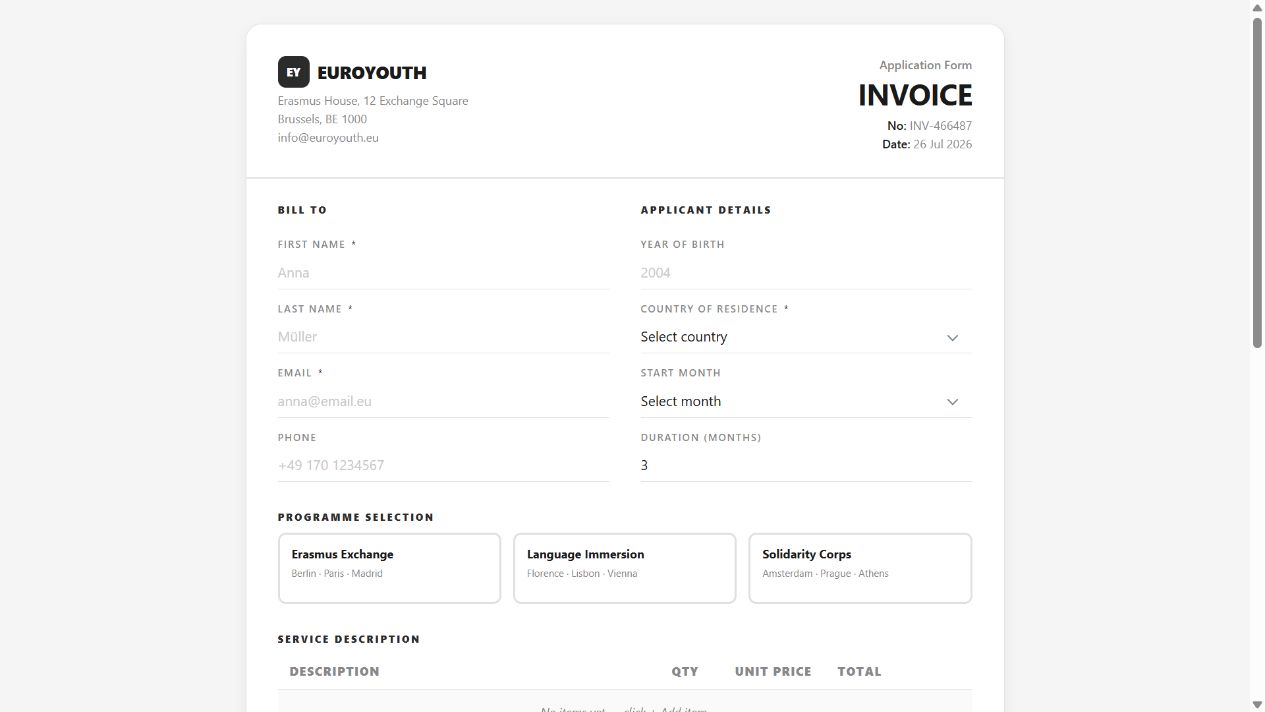Image resolution: width=1265 pixels, height=712 pixels.
Task: Select the Erasmus Exchange programme card
Action: [x=389, y=568]
